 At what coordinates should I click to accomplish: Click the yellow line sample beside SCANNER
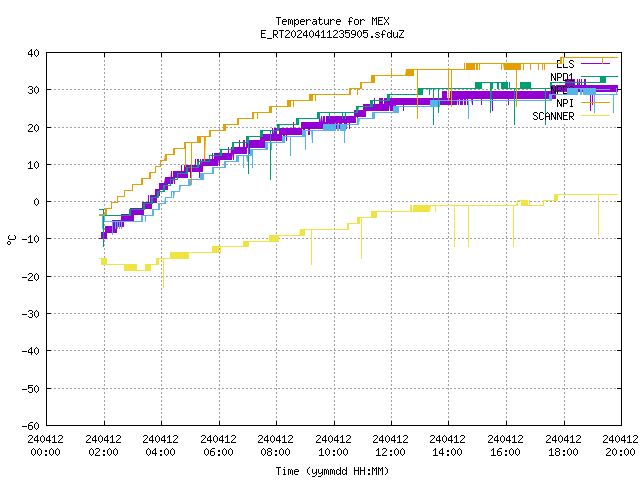[x=596, y=116]
